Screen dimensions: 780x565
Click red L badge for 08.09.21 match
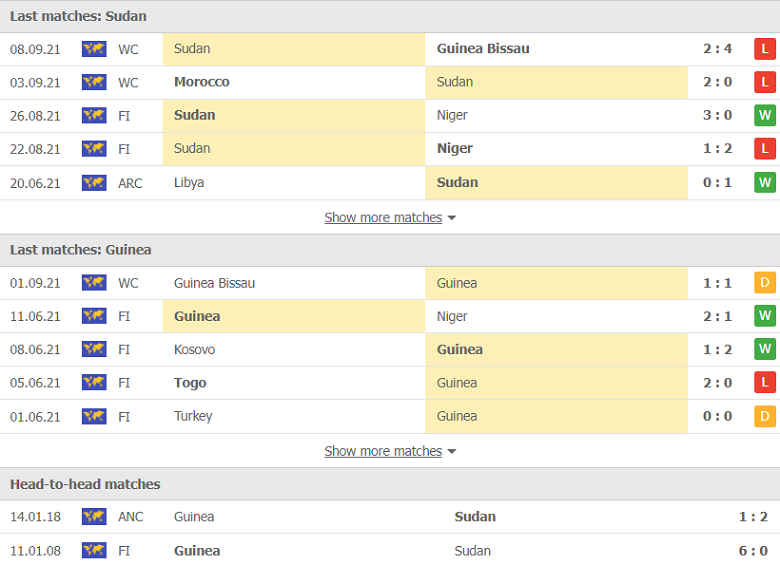[764, 48]
